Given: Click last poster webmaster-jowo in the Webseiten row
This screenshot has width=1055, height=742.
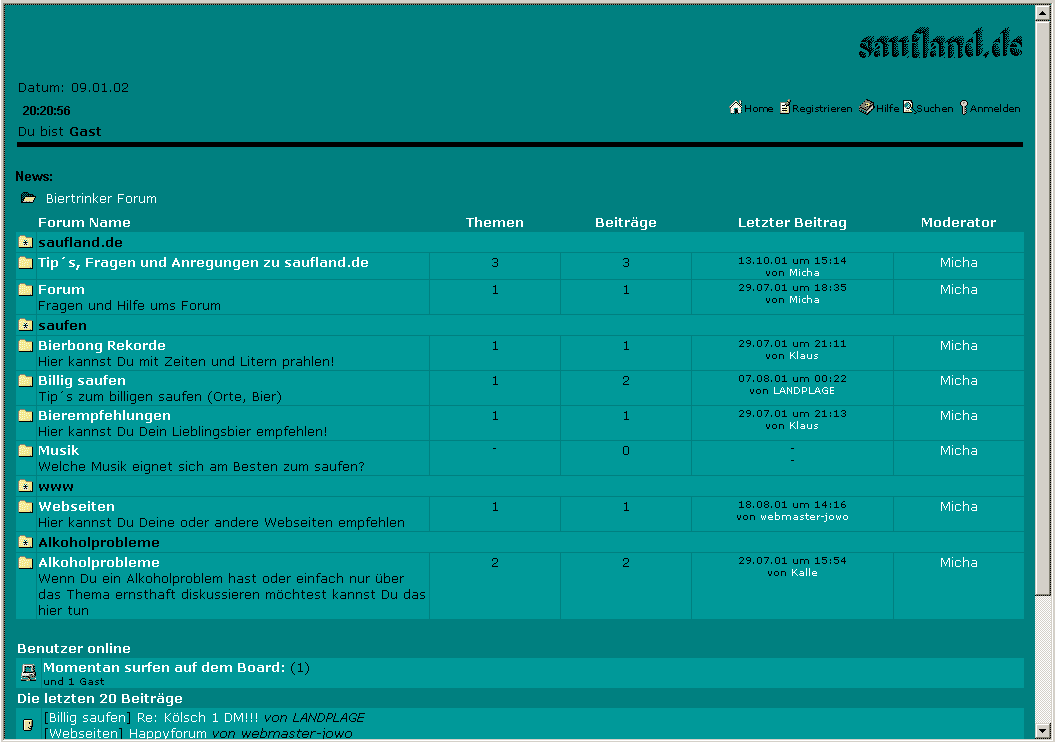Looking at the screenshot, I should [x=804, y=517].
